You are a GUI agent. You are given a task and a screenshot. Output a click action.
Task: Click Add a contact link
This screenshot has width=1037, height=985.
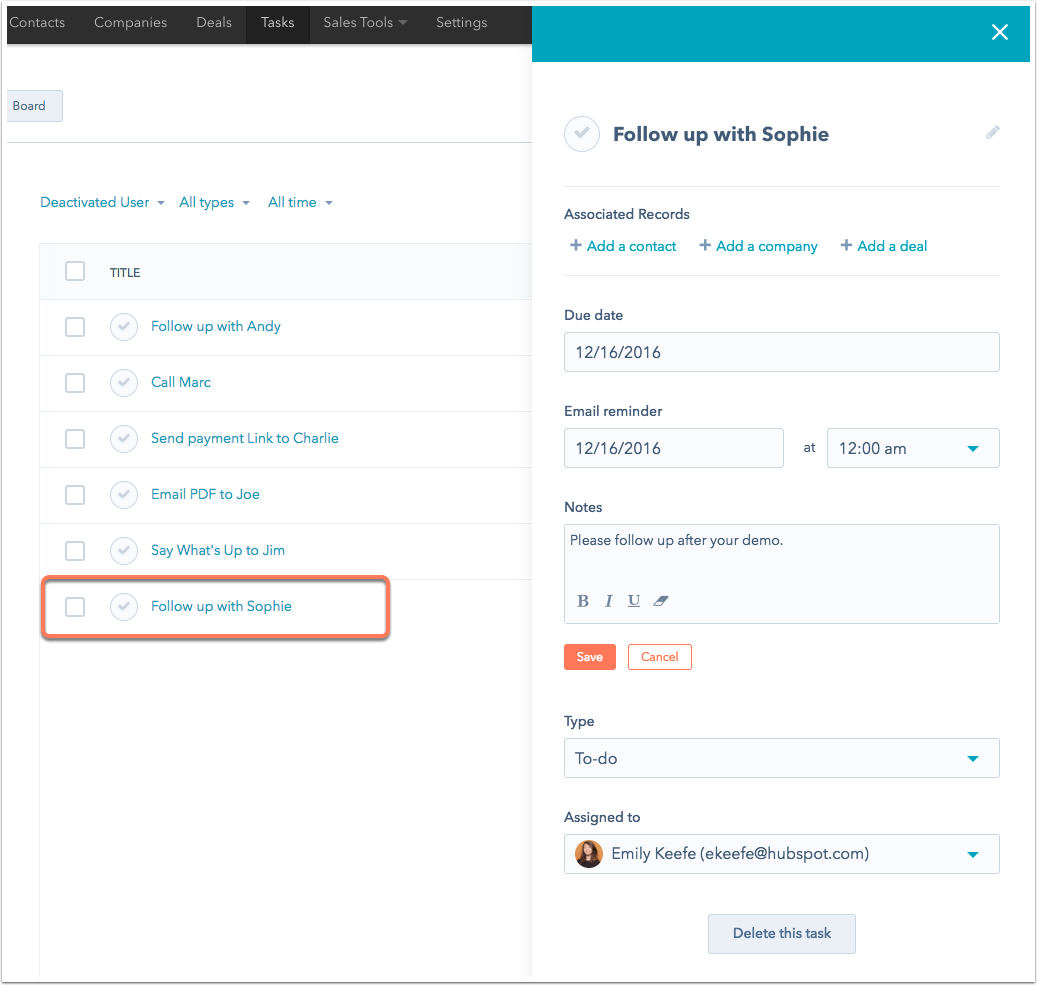[x=623, y=246]
